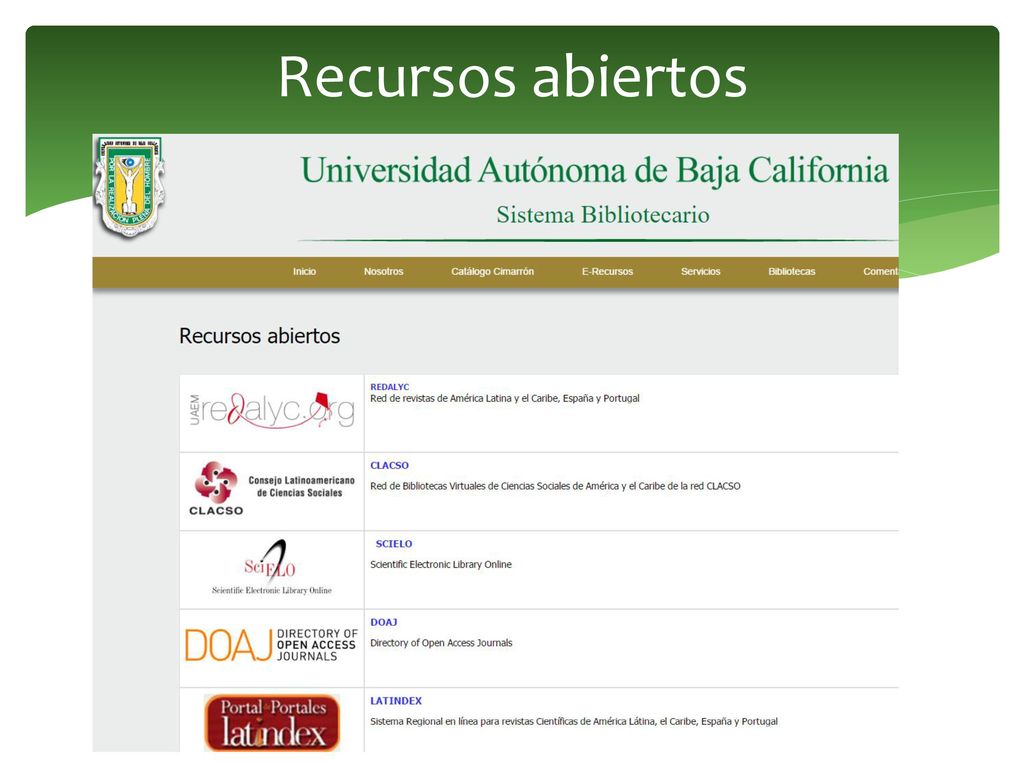
Task: Select text 'Sistema Regional en línea para revistas'
Action: (451, 722)
